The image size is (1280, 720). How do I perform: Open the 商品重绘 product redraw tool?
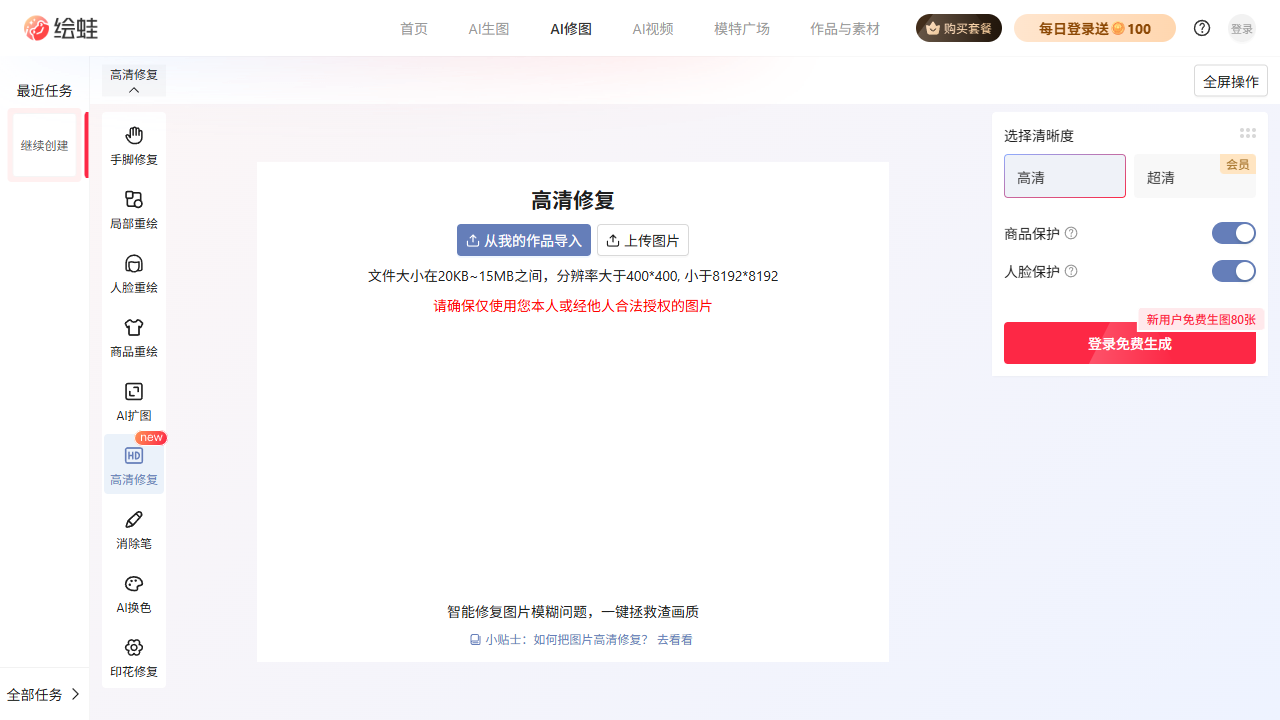point(134,337)
